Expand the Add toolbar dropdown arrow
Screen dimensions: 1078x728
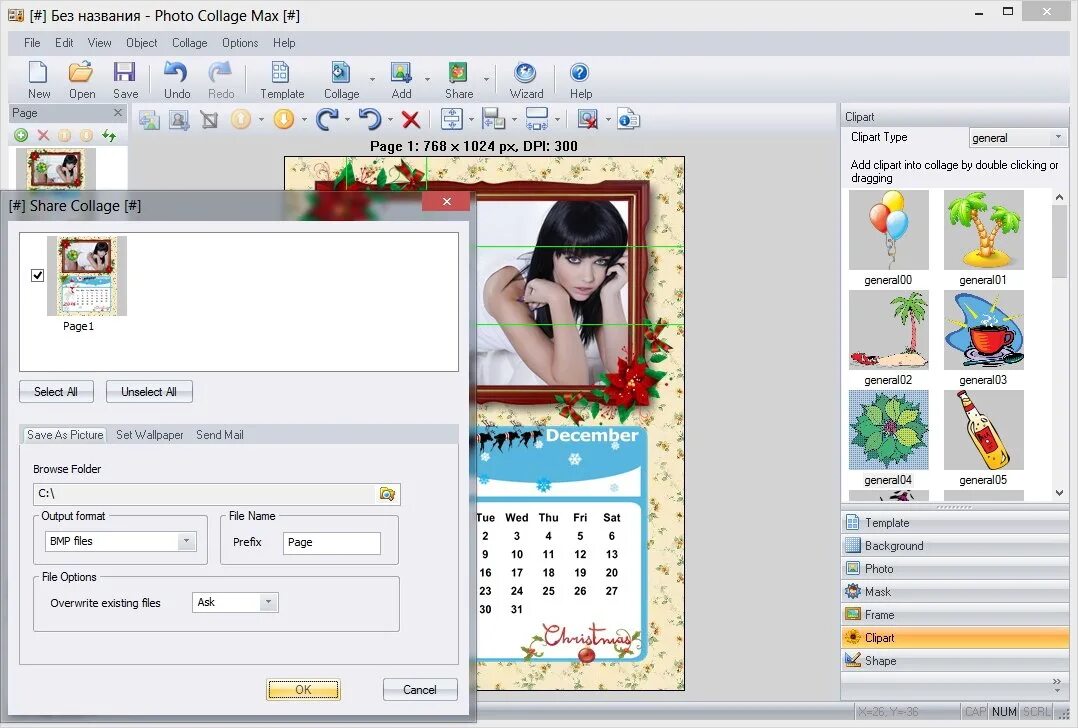427,79
